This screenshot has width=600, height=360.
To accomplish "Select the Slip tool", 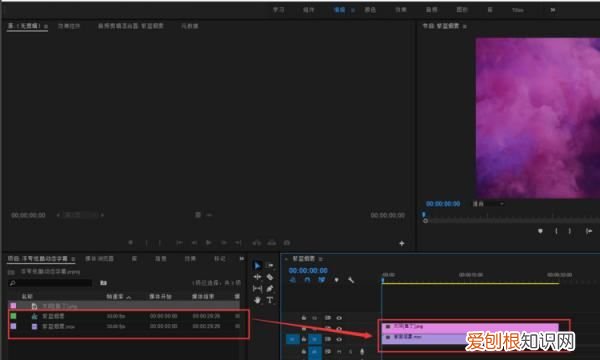I will (257, 288).
